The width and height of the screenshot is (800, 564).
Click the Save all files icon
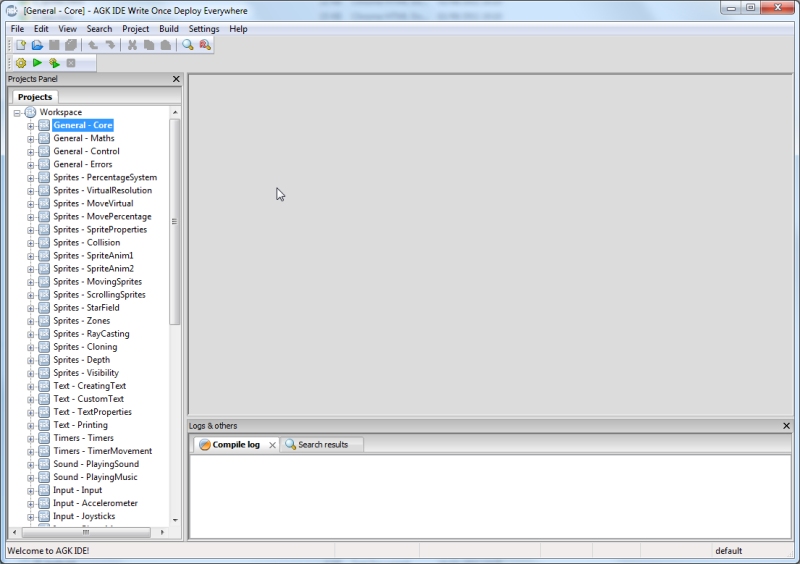[x=71, y=45]
